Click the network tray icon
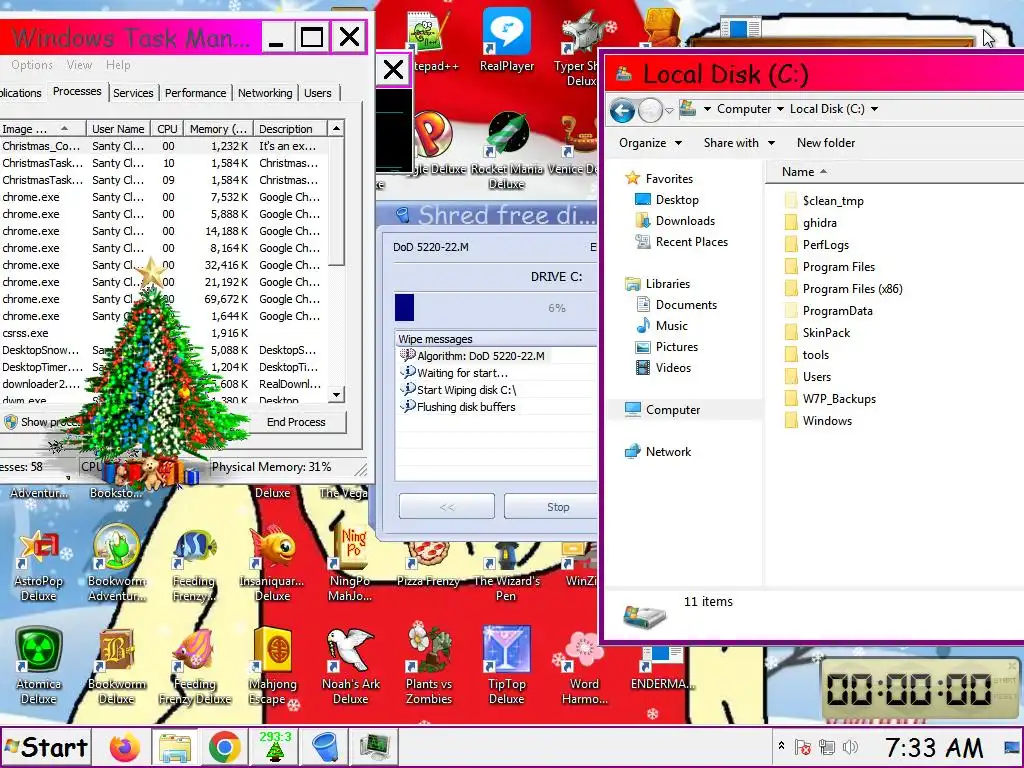 pyautogui.click(x=827, y=747)
